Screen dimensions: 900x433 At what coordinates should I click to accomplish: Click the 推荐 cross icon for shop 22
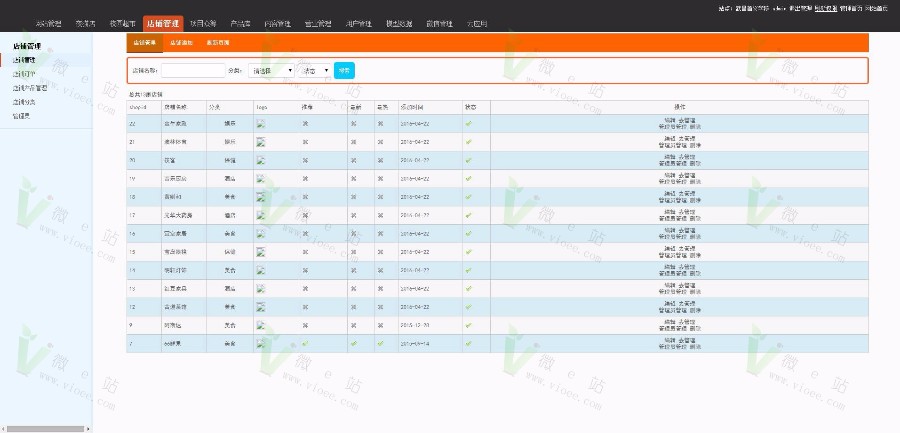[x=305, y=123]
